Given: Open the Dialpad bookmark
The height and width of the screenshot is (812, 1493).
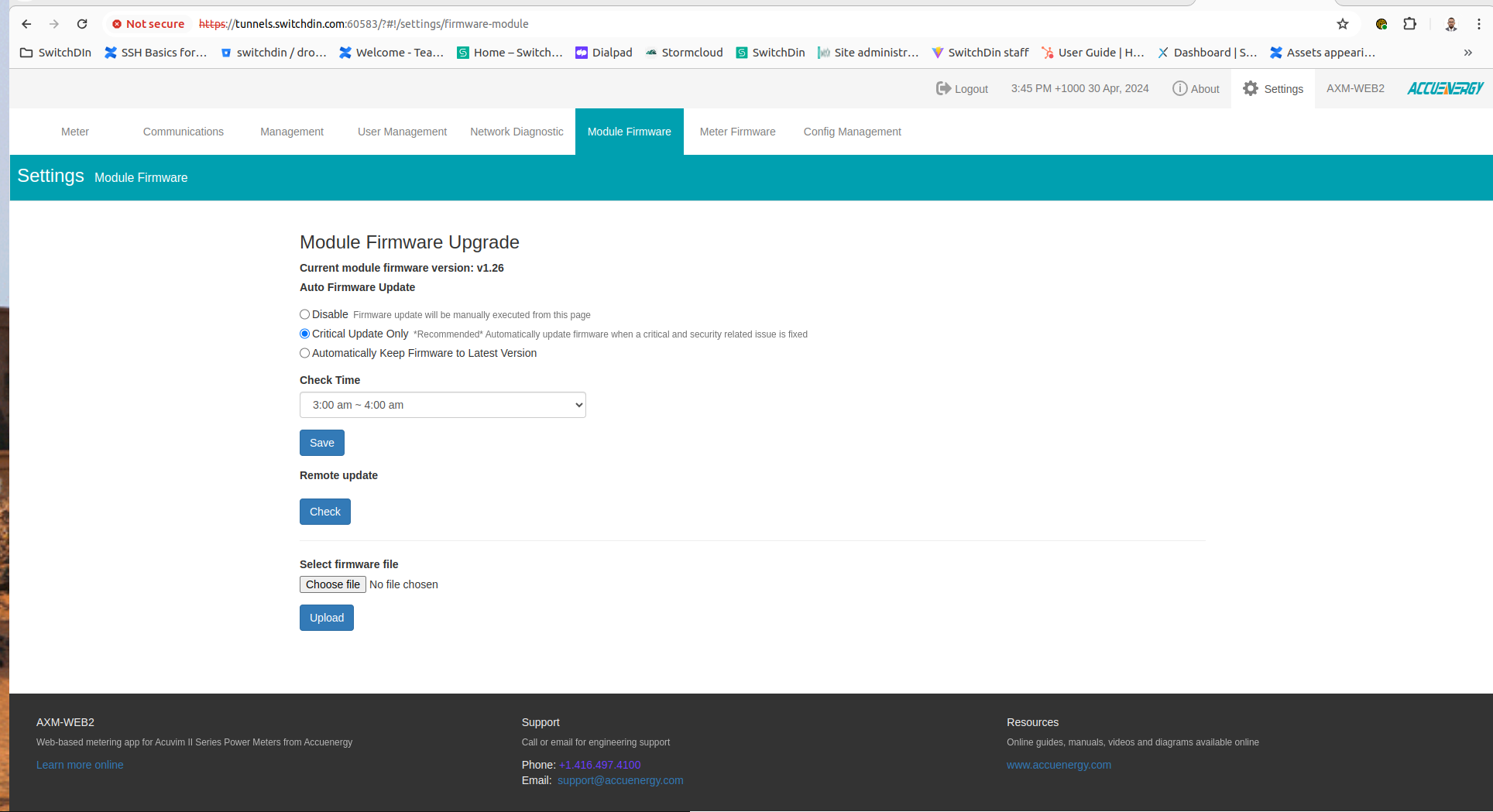Looking at the screenshot, I should pos(604,53).
